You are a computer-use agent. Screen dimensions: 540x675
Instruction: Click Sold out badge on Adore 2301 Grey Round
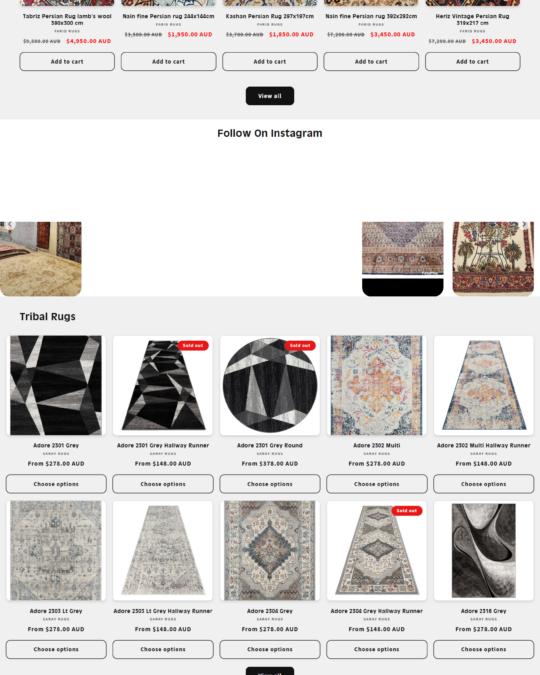click(300, 346)
